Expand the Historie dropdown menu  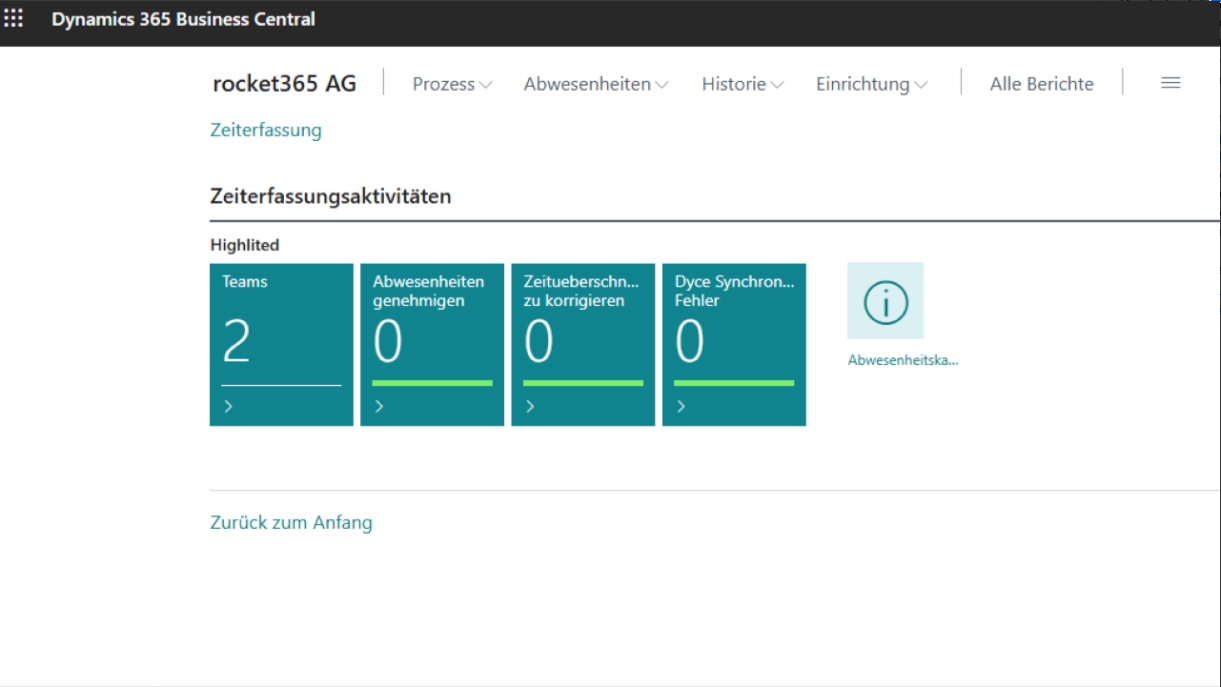coord(742,84)
